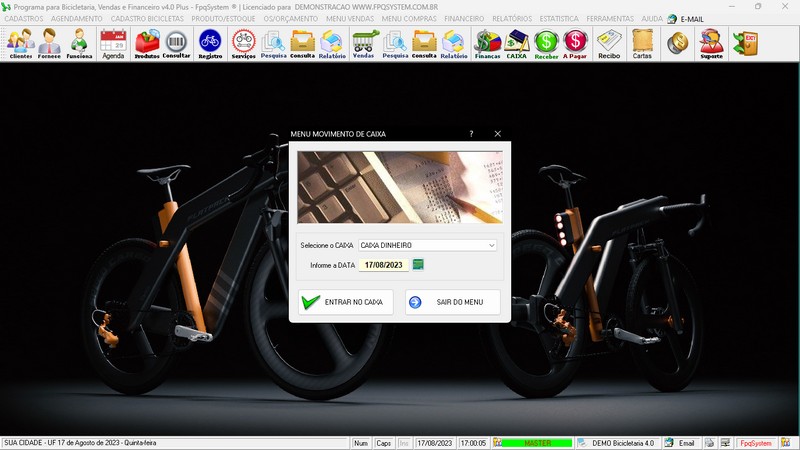
Task: Click the ENTRAR NO CAIXA button
Action: [346, 302]
